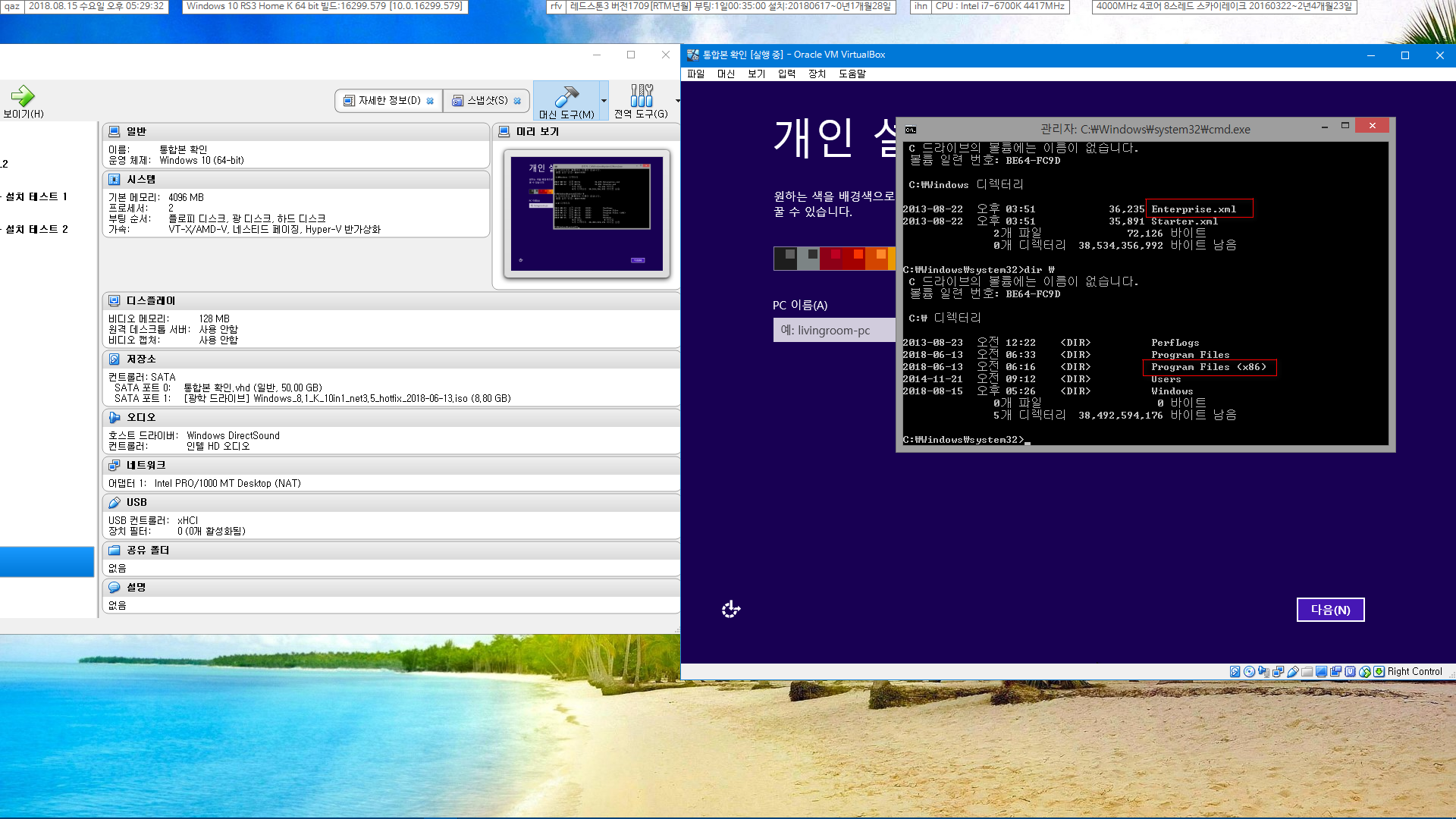
Task: Click the Preview (미리 보기) monitor icon
Action: [504, 131]
